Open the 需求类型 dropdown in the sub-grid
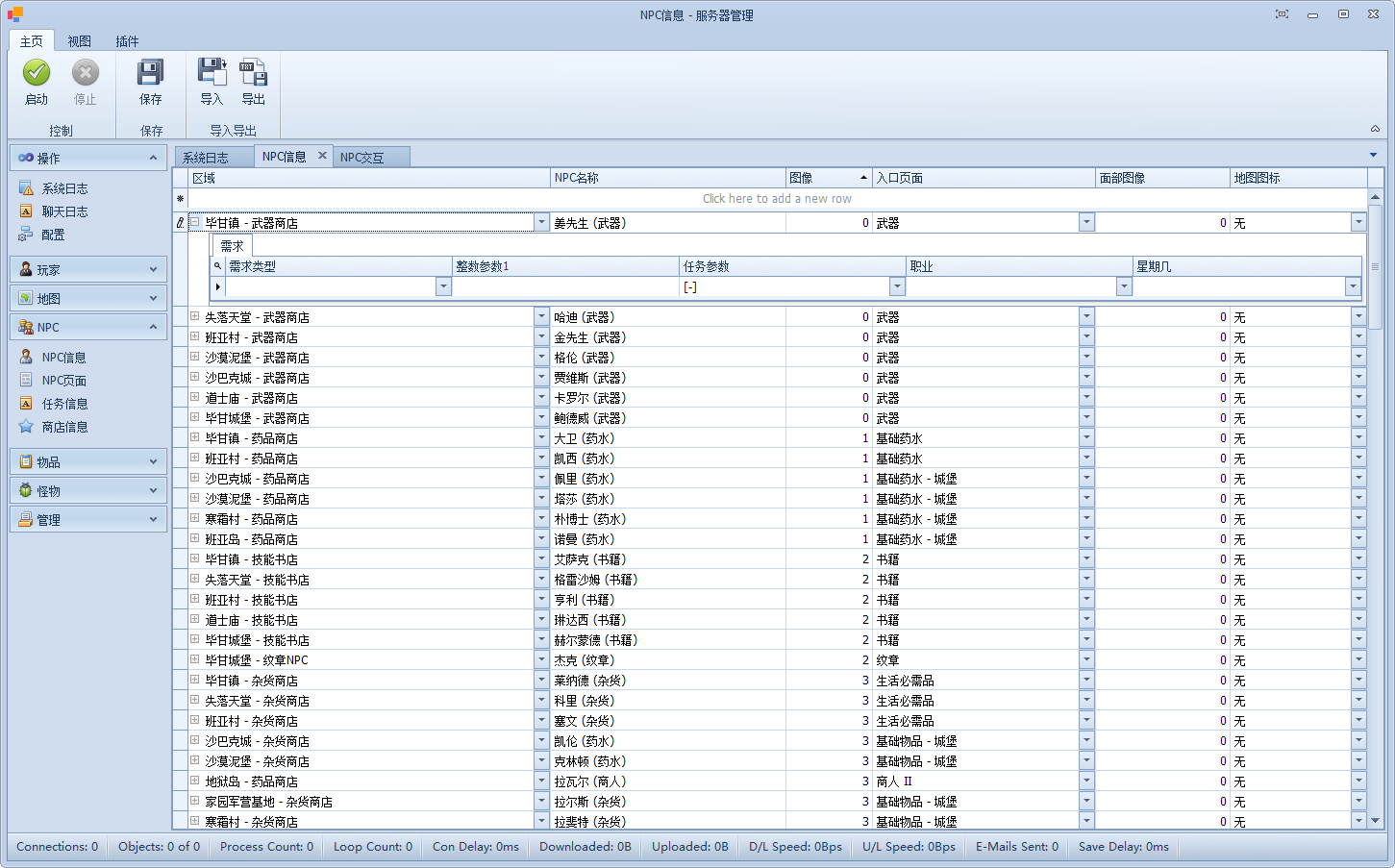Viewport: 1395px width, 868px height. [443, 286]
